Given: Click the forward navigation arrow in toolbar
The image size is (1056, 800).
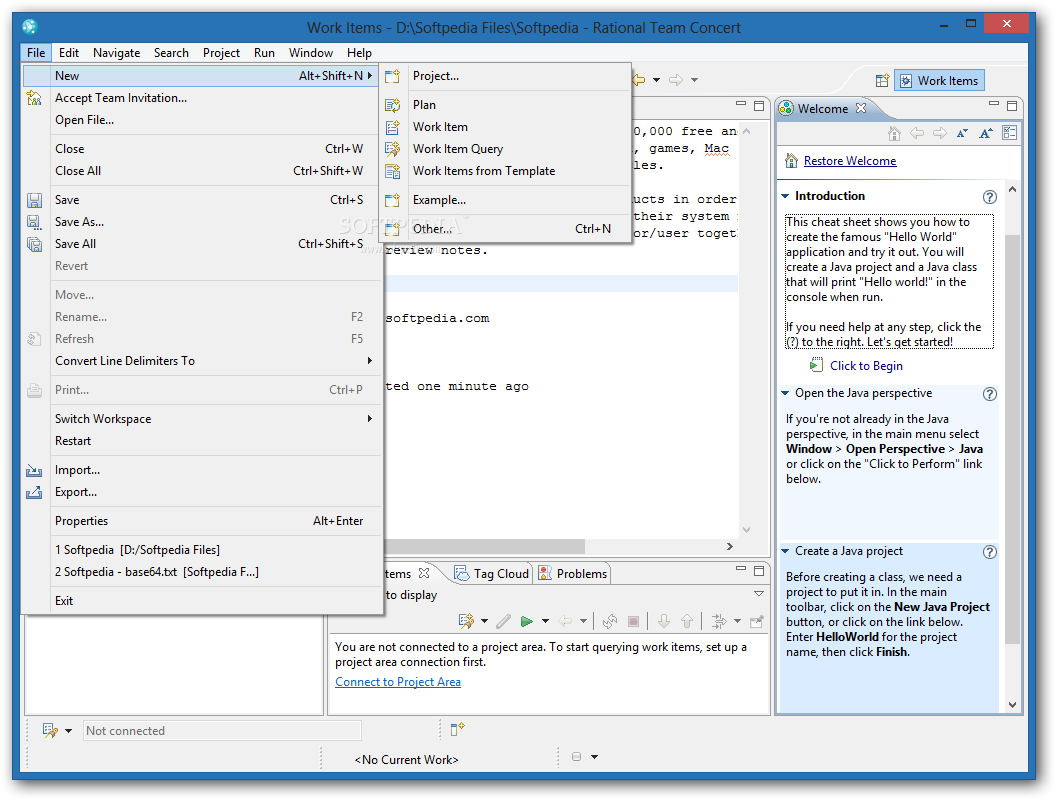Looking at the screenshot, I should pos(675,80).
